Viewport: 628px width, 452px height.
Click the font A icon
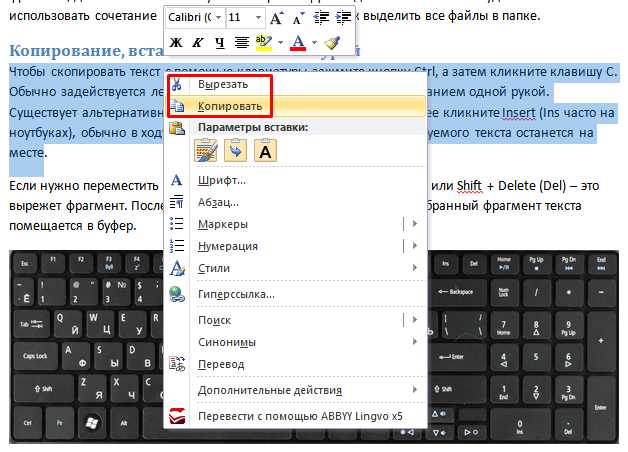coord(177,181)
